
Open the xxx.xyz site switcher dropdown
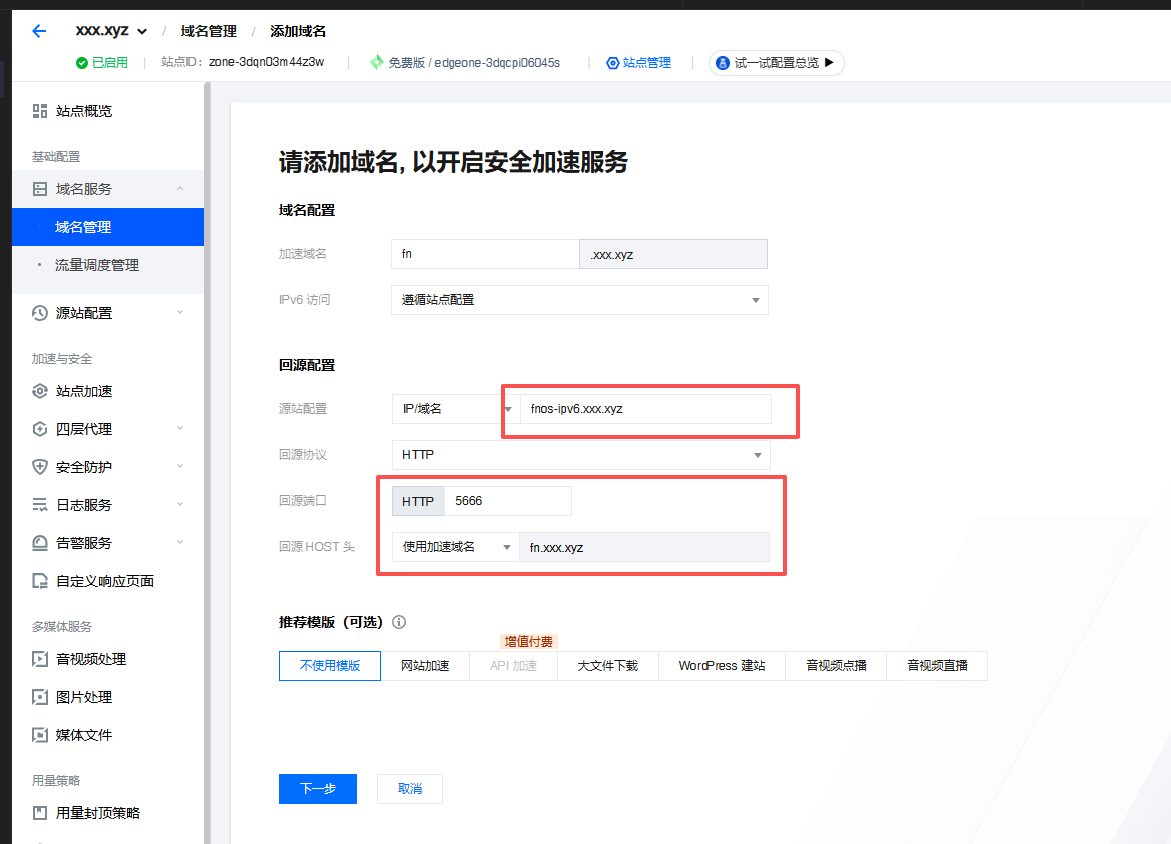coord(111,31)
